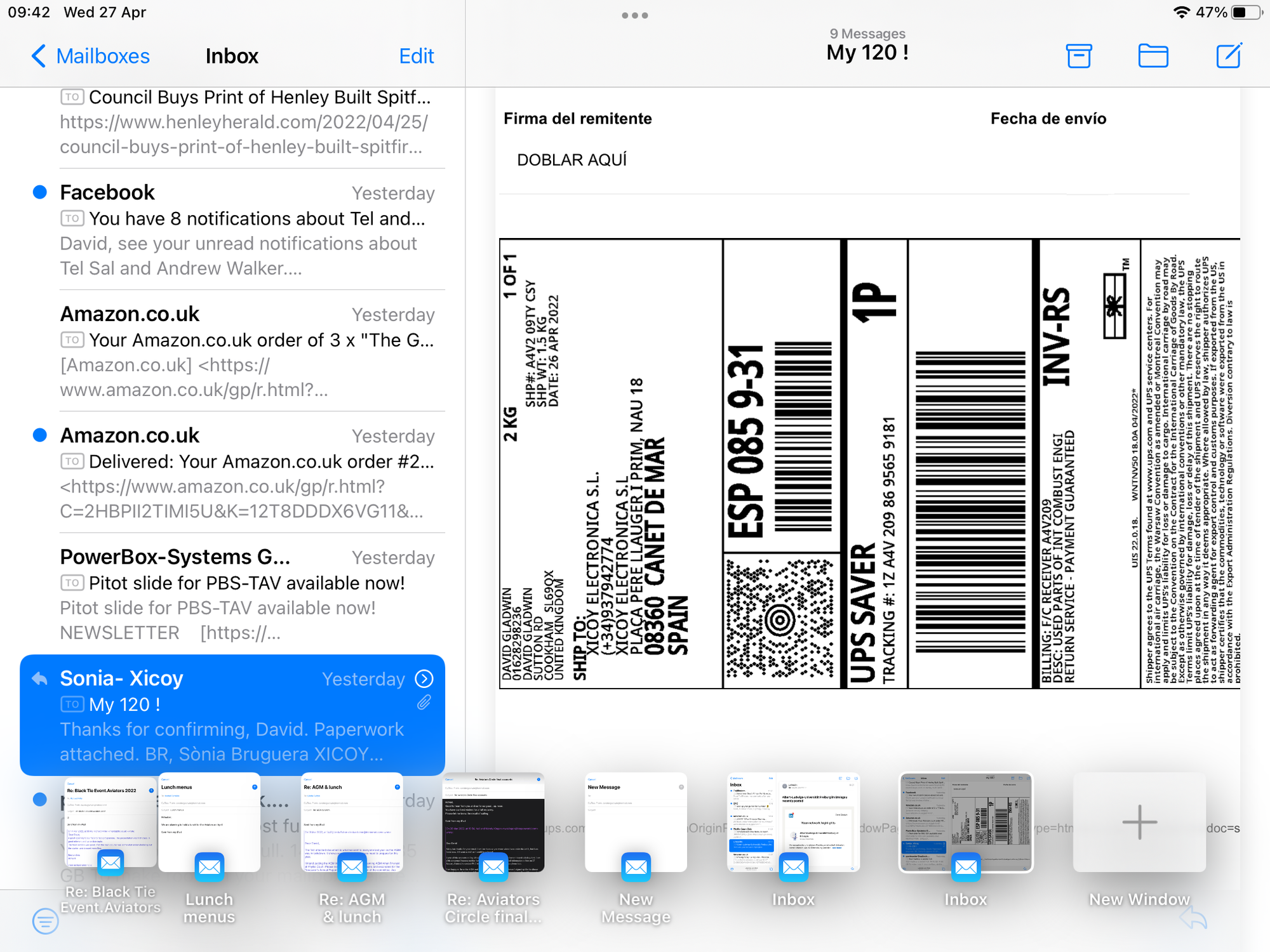
Task: Tap the archive box icon
Action: pos(1078,56)
